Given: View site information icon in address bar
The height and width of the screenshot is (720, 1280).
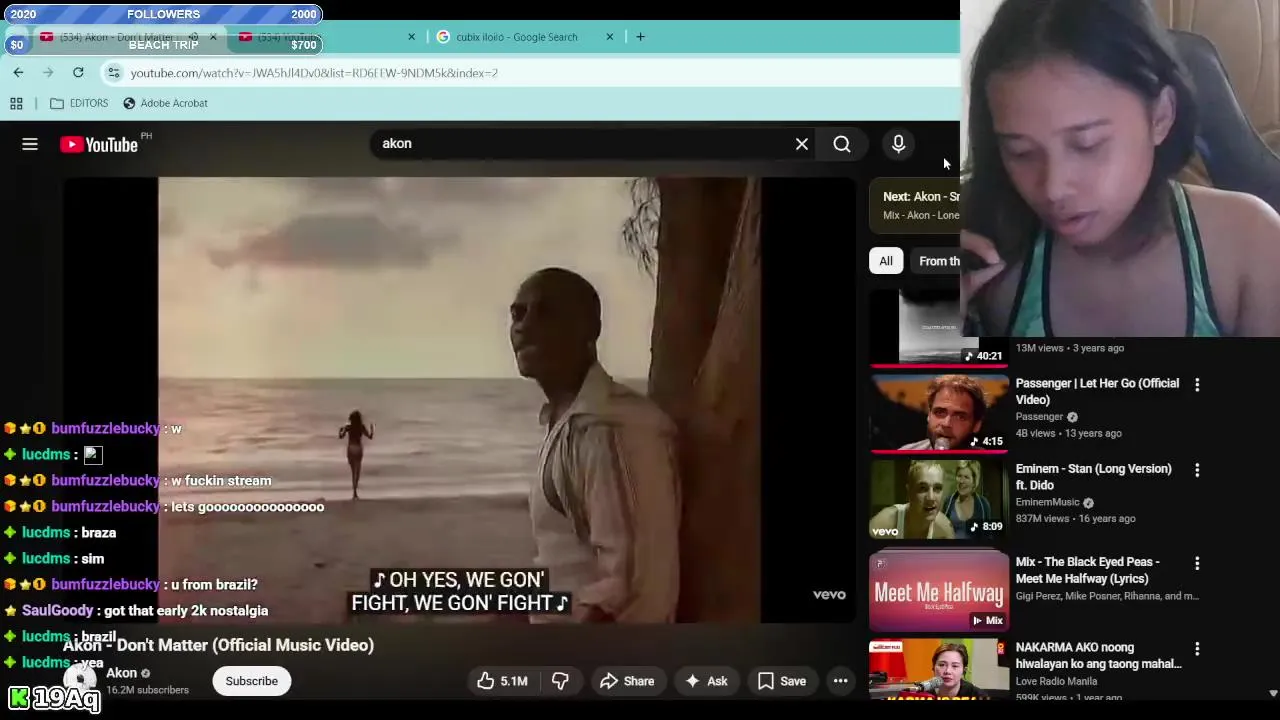Looking at the screenshot, I should 114,73.
